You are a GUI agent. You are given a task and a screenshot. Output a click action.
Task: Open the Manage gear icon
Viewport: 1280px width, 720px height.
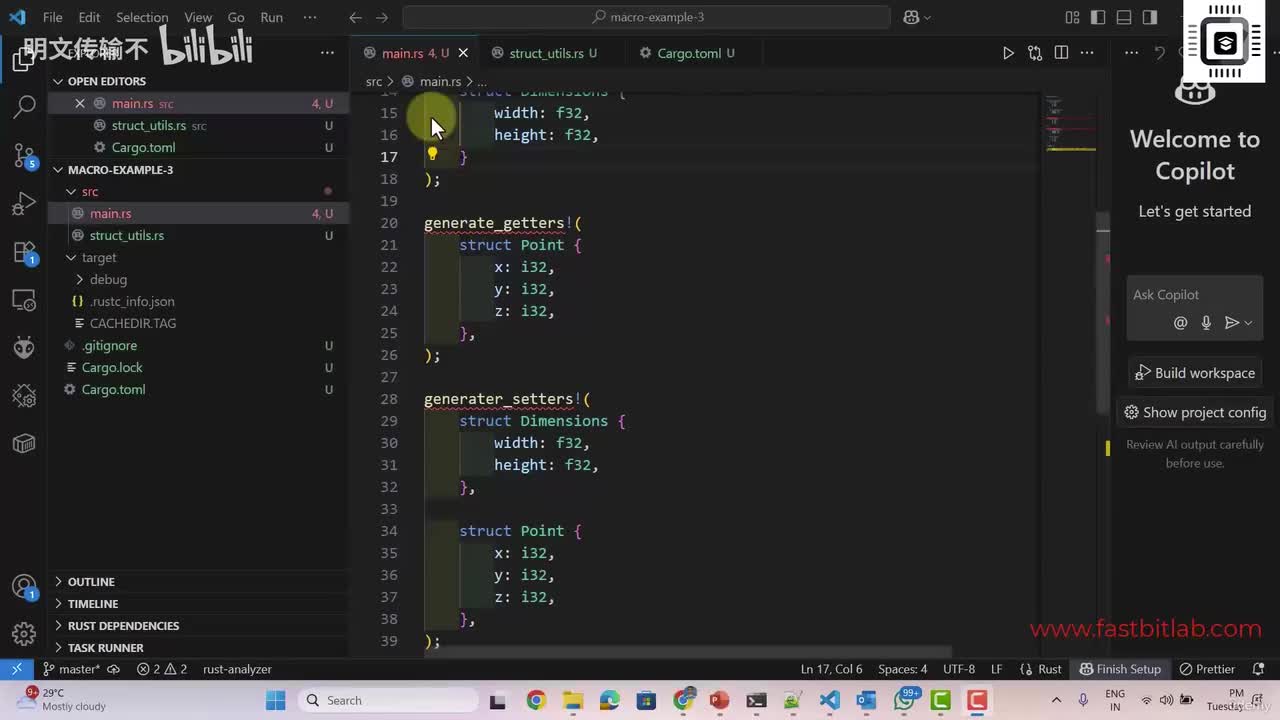click(x=24, y=634)
